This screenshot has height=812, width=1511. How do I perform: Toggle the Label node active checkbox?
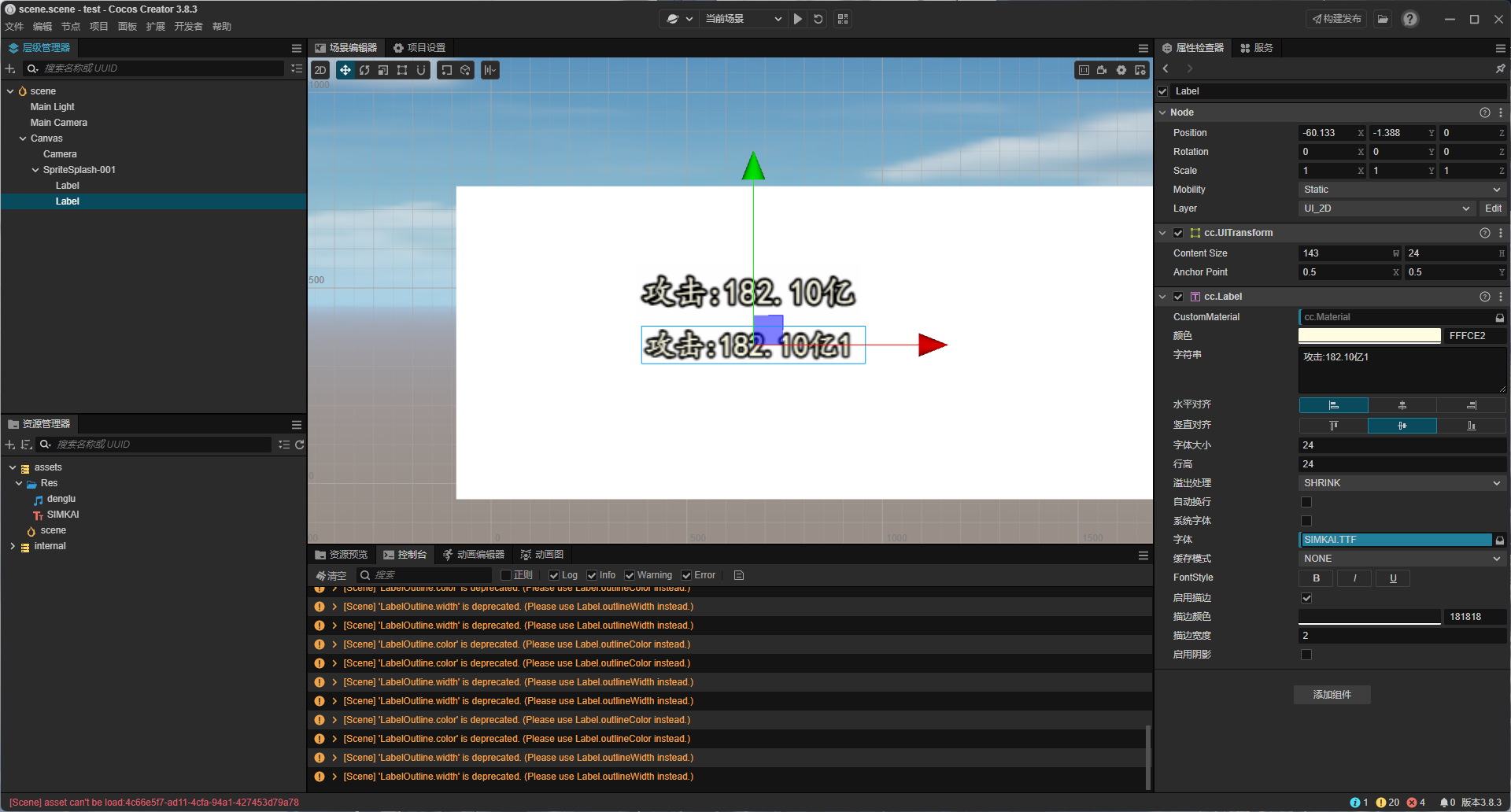[x=1163, y=91]
